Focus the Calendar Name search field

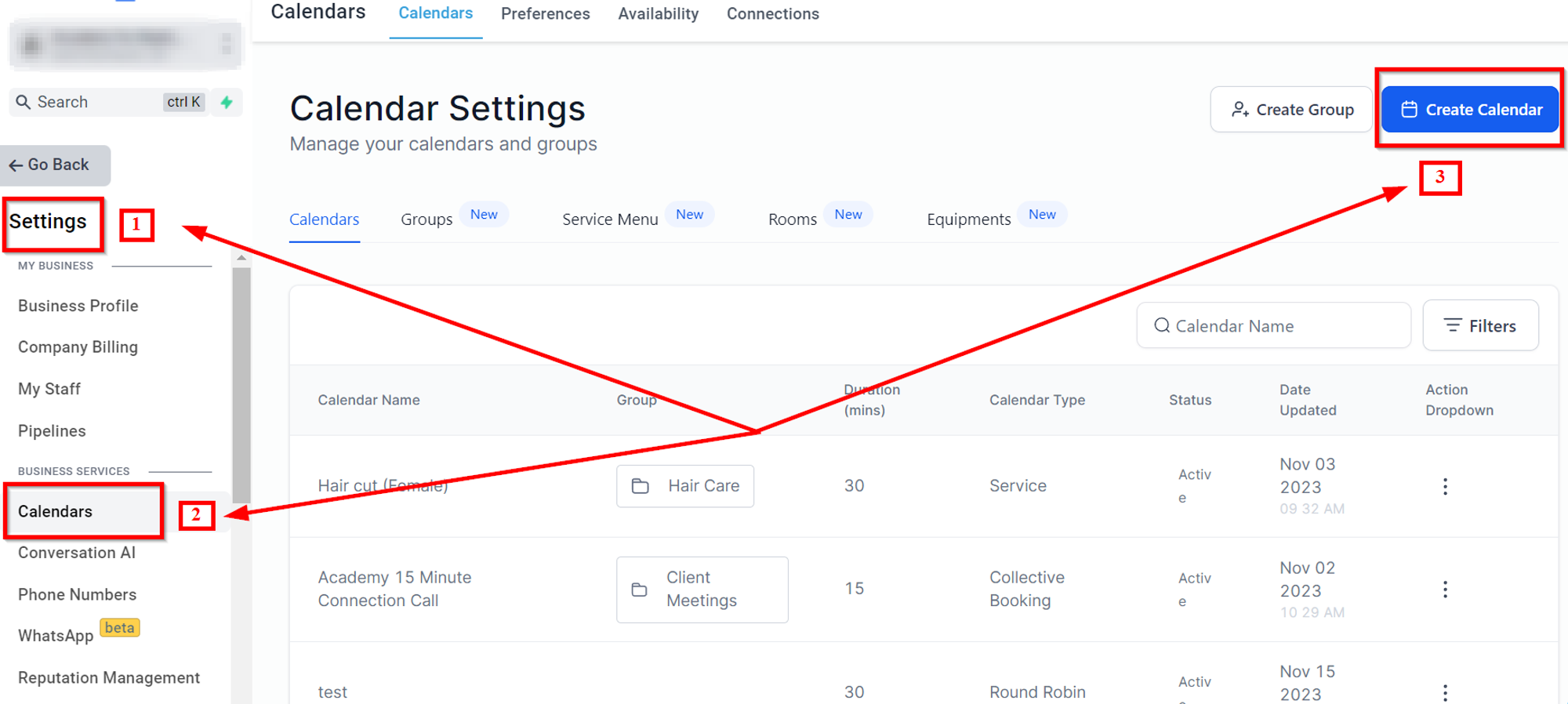tap(1274, 325)
